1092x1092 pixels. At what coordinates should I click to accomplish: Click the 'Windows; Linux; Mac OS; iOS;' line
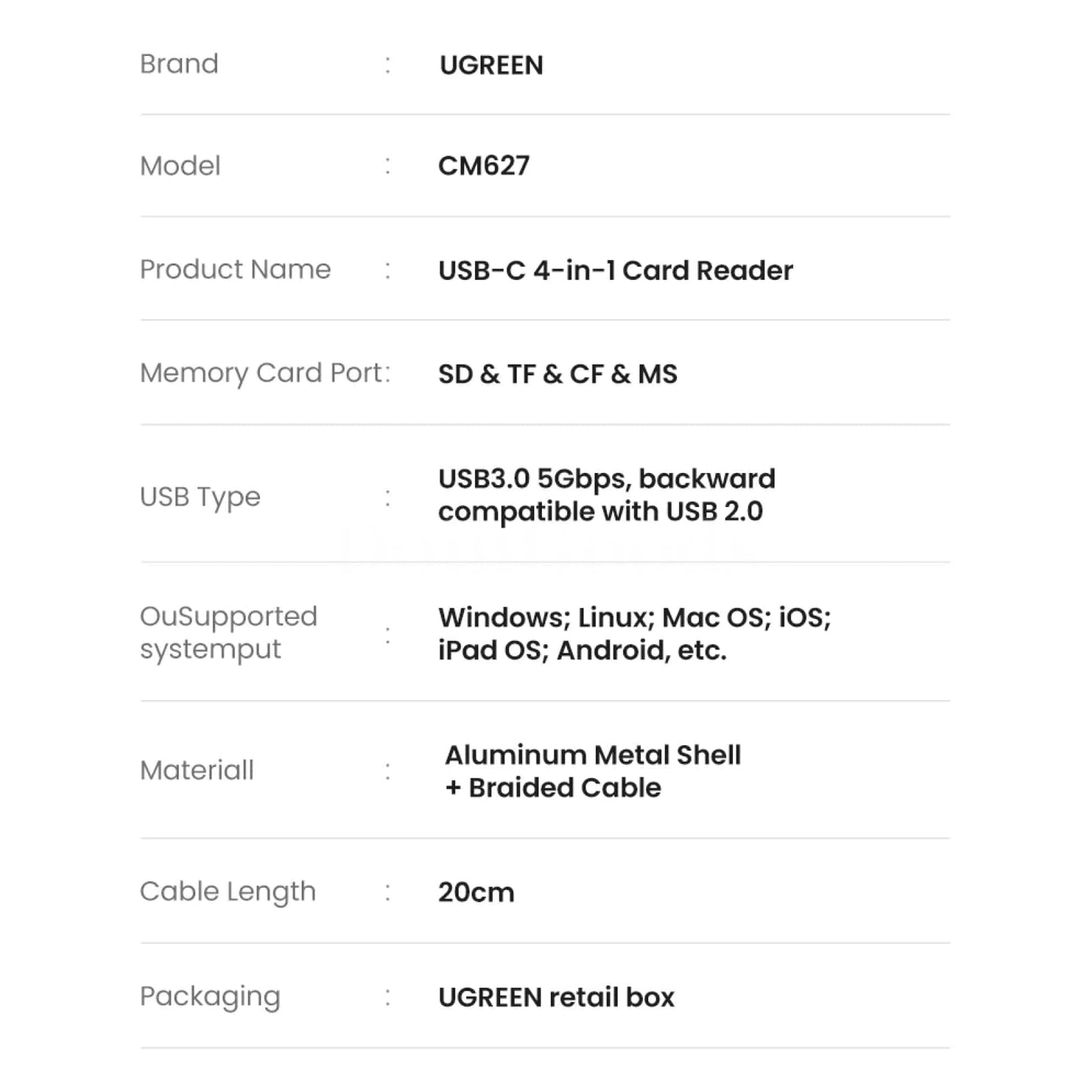click(634, 617)
